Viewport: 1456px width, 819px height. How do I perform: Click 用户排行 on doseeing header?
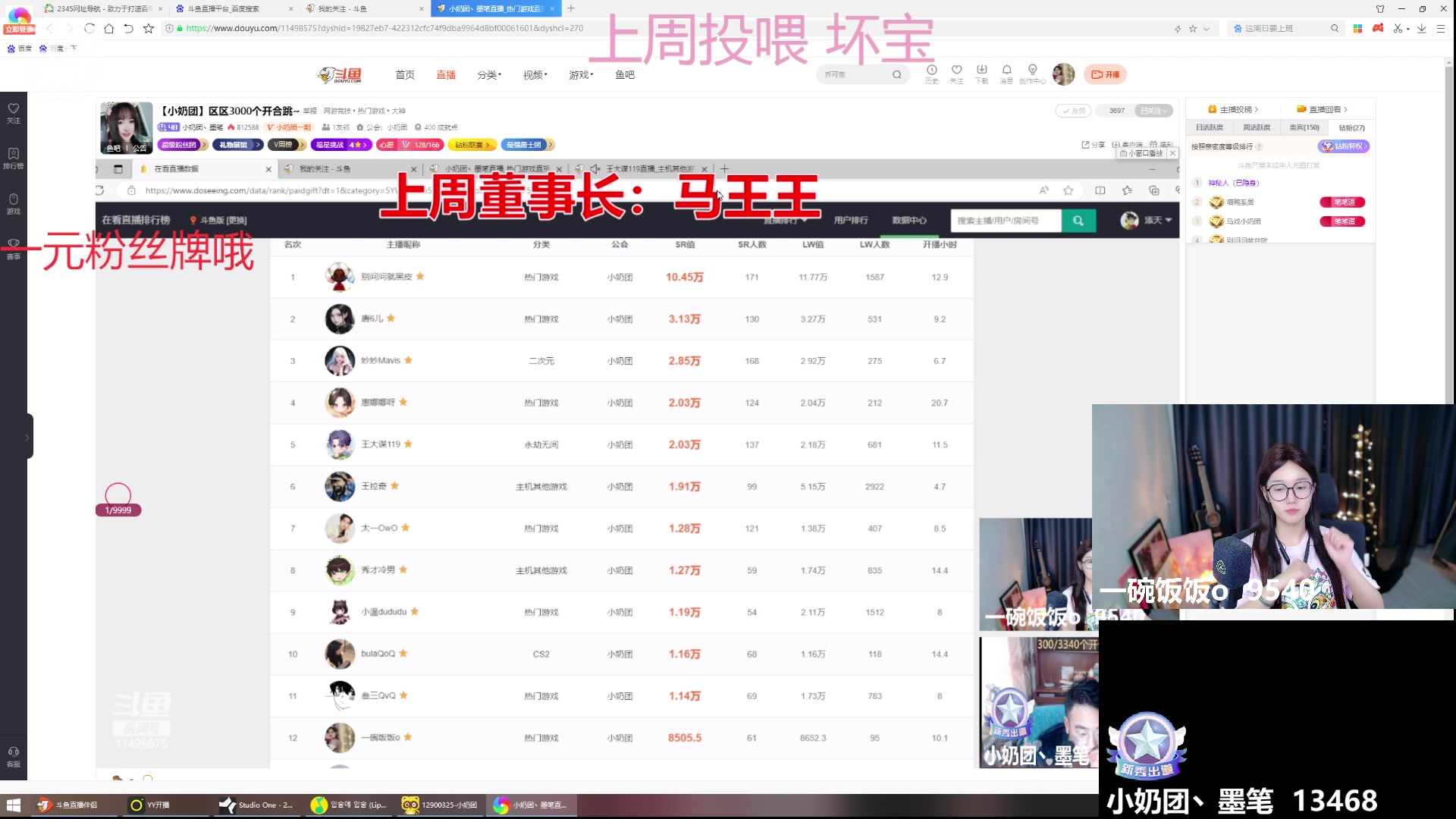point(851,220)
